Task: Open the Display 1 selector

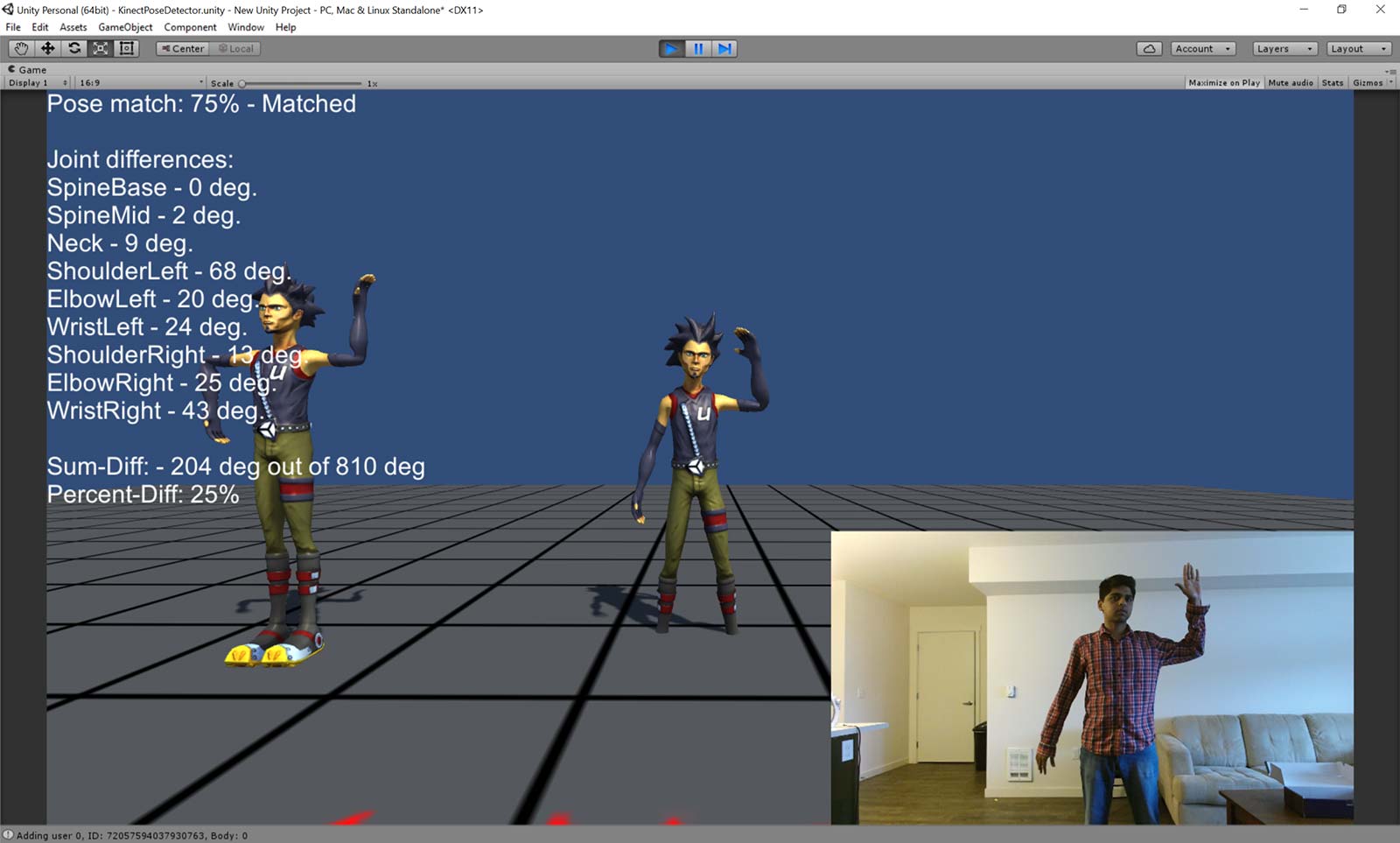Action: pyautogui.click(x=38, y=82)
